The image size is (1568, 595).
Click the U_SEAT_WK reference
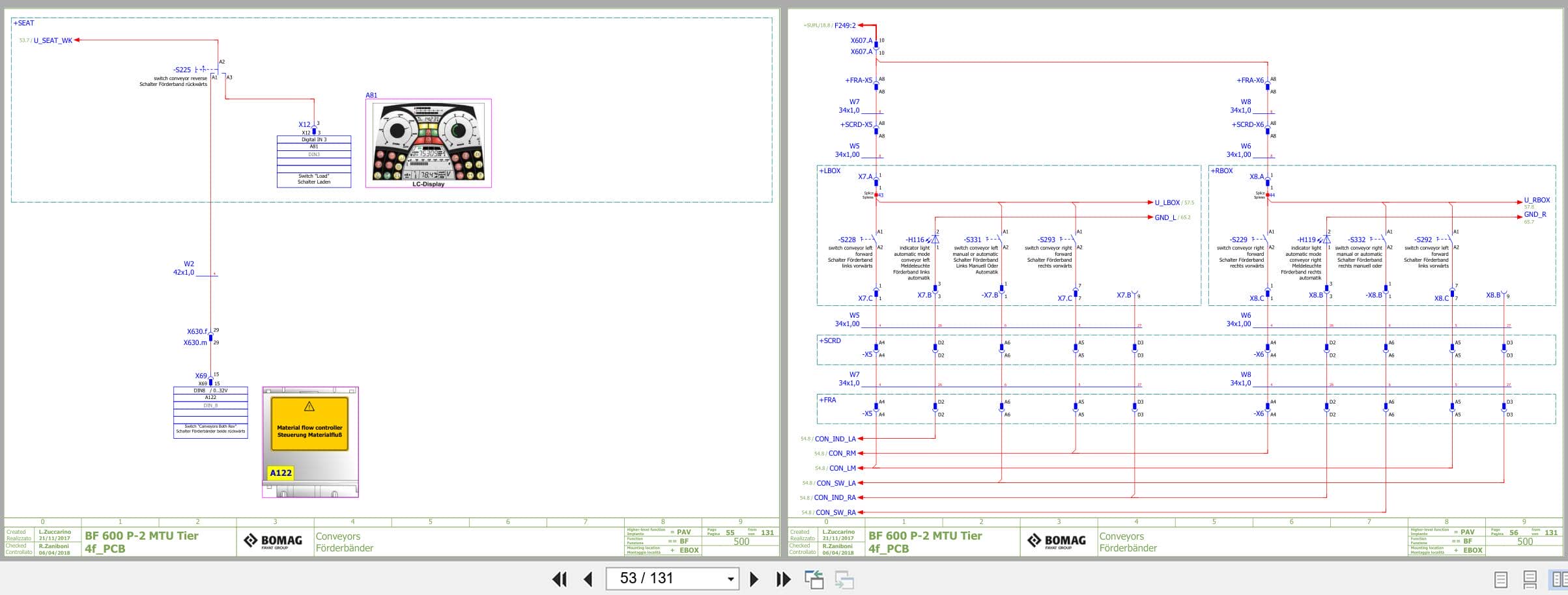[53, 40]
